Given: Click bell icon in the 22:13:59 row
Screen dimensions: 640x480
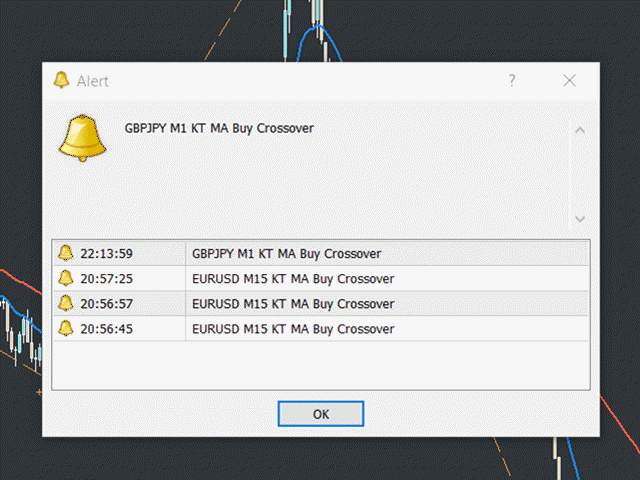Looking at the screenshot, I should coord(65,253).
